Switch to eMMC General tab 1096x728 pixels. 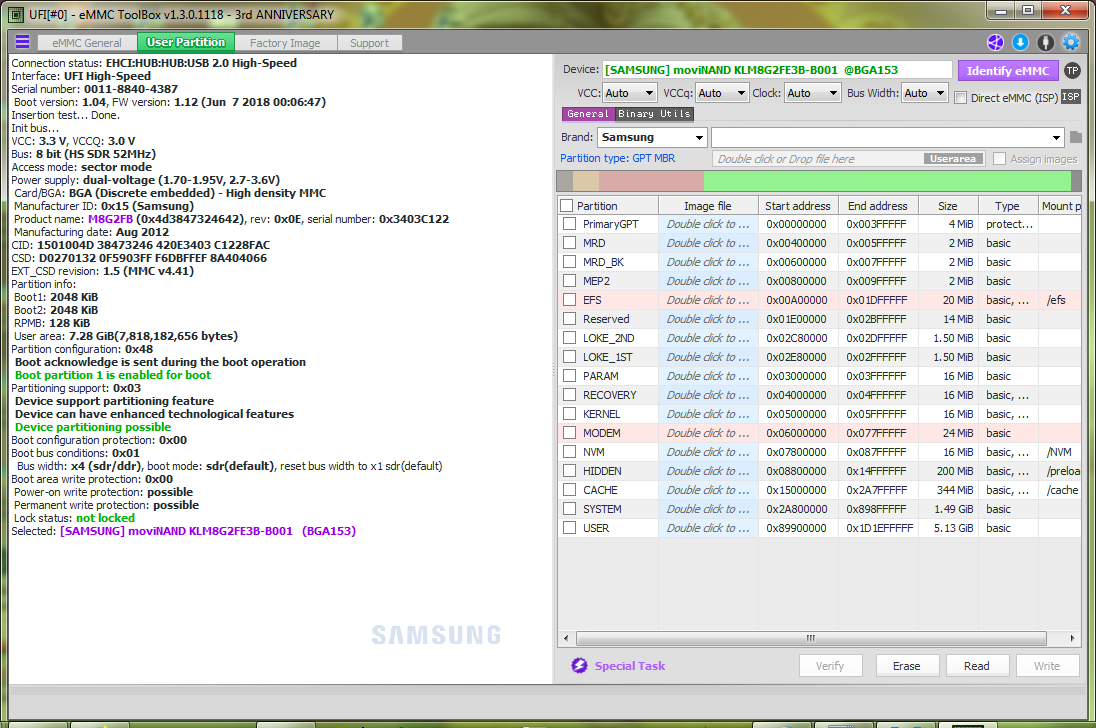[x=87, y=43]
